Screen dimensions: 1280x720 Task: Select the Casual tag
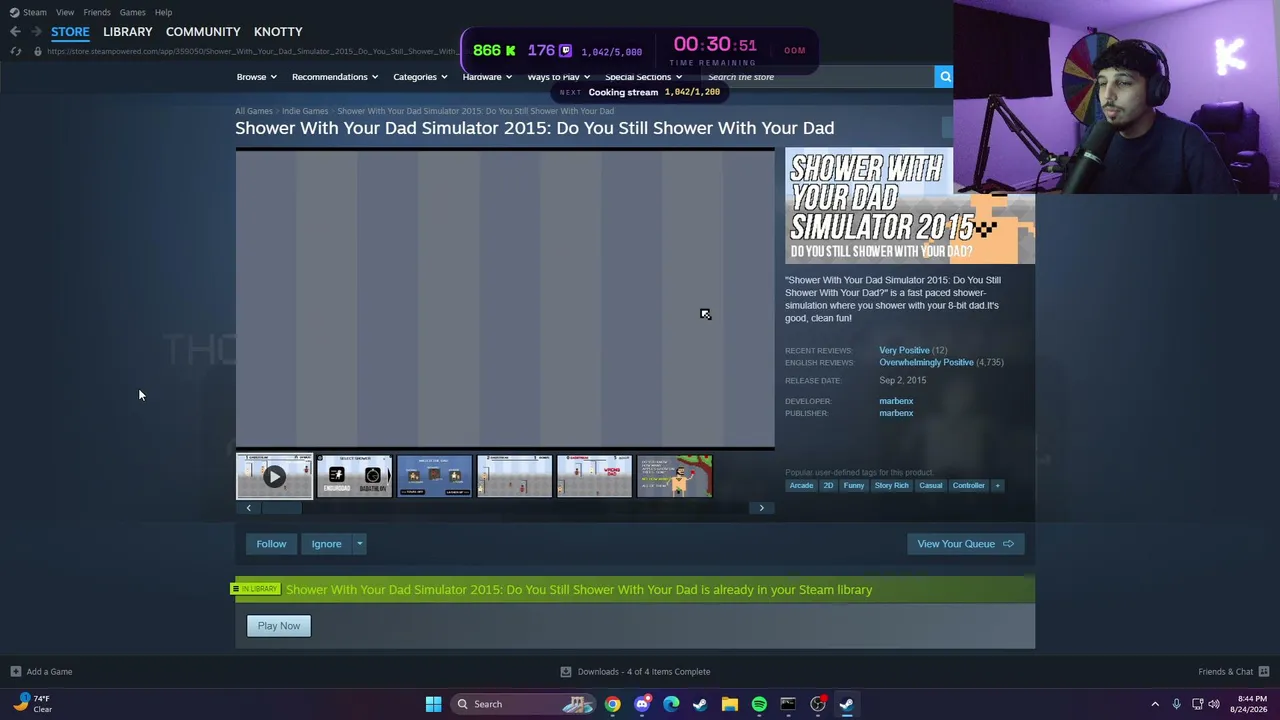931,486
